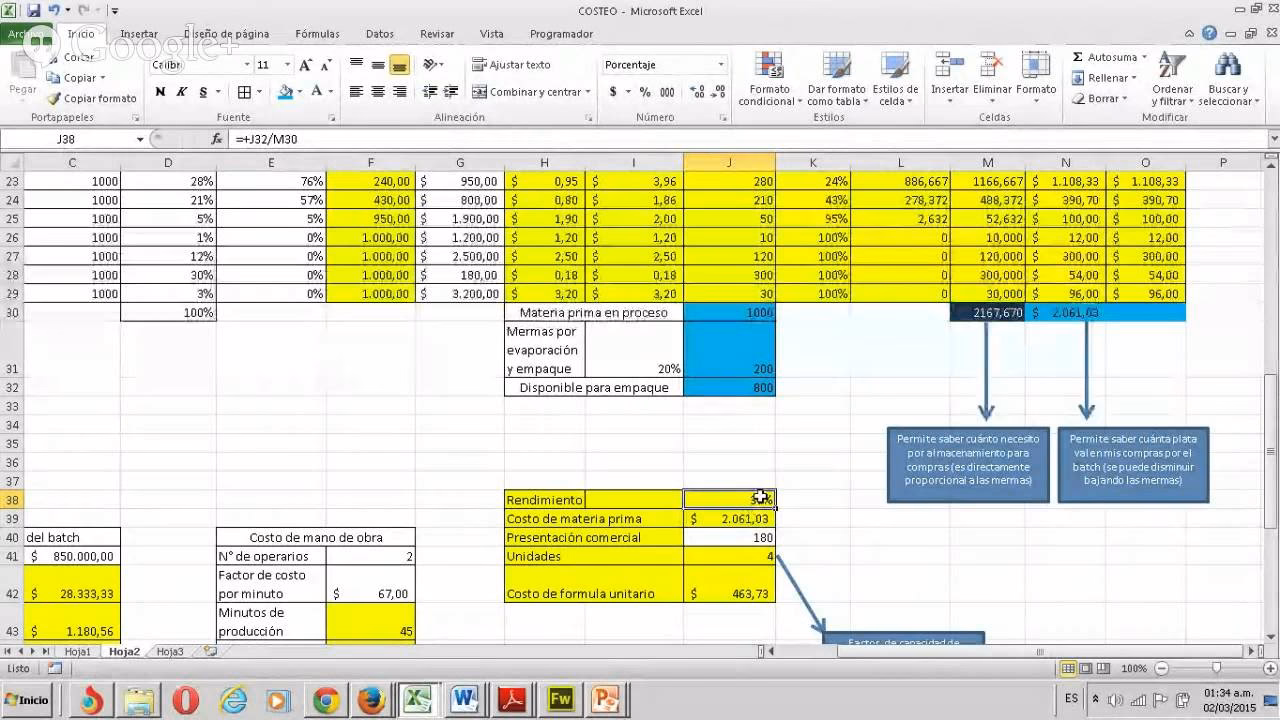The image size is (1280, 720).
Task: Save workbook with the diskette icon
Action: [34, 11]
